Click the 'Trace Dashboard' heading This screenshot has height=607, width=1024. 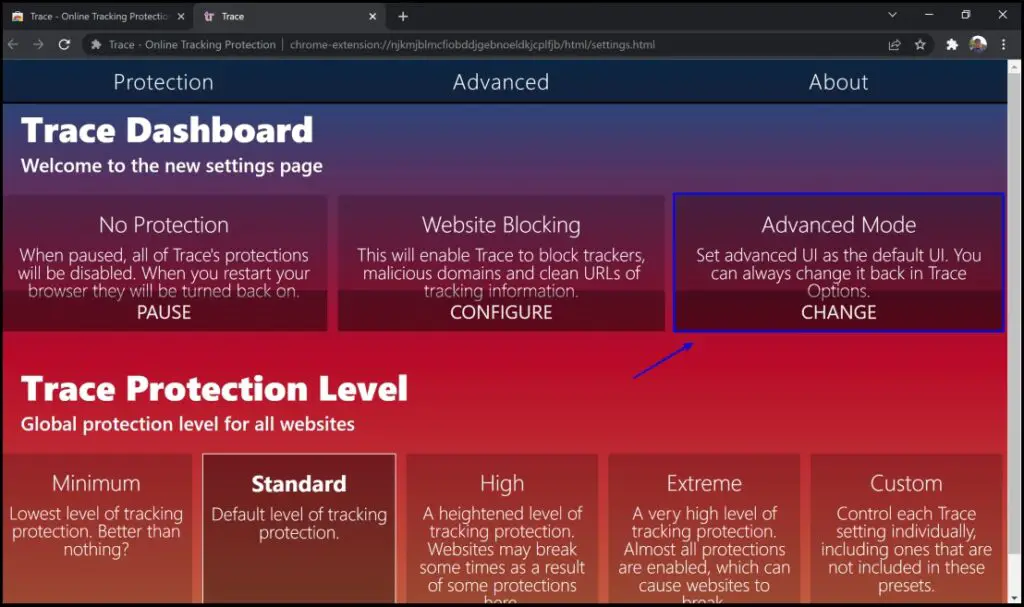coord(167,130)
